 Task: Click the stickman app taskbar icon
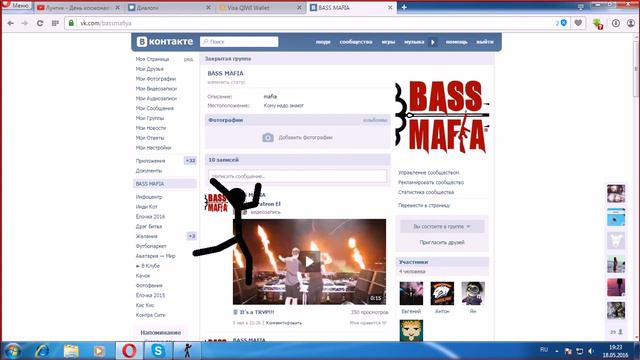(187, 351)
